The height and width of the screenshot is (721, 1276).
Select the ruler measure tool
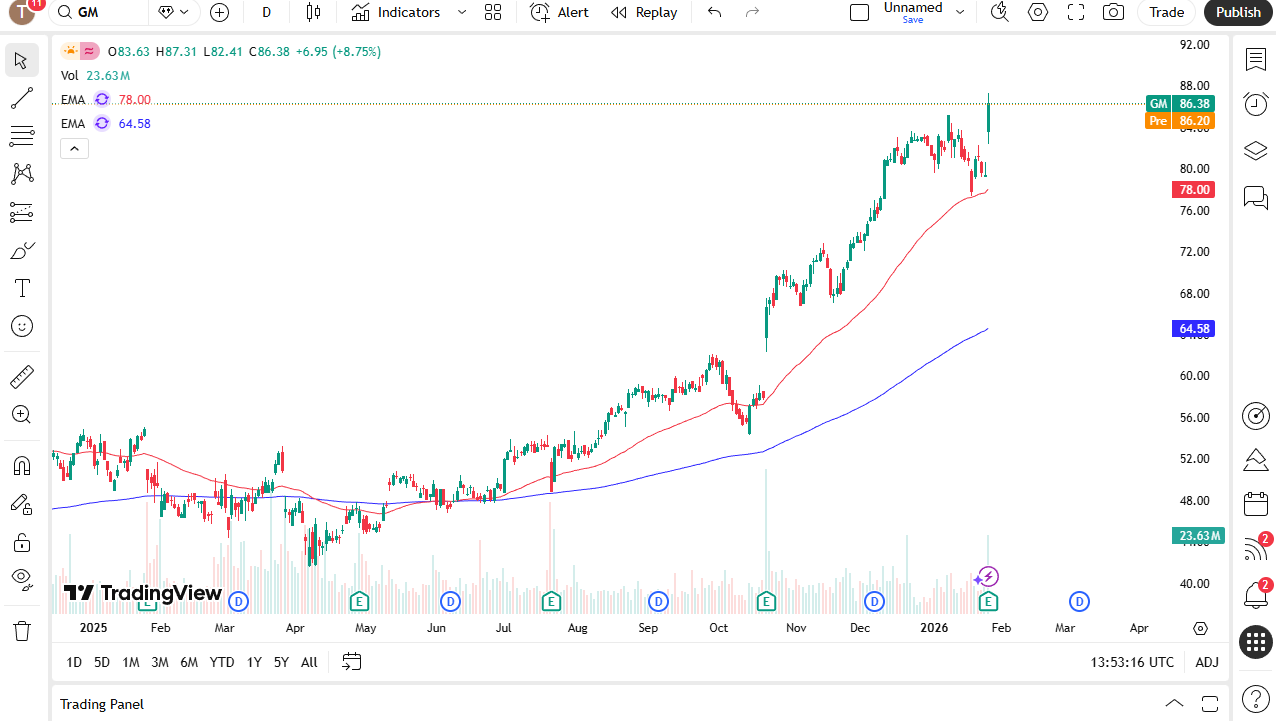point(22,377)
